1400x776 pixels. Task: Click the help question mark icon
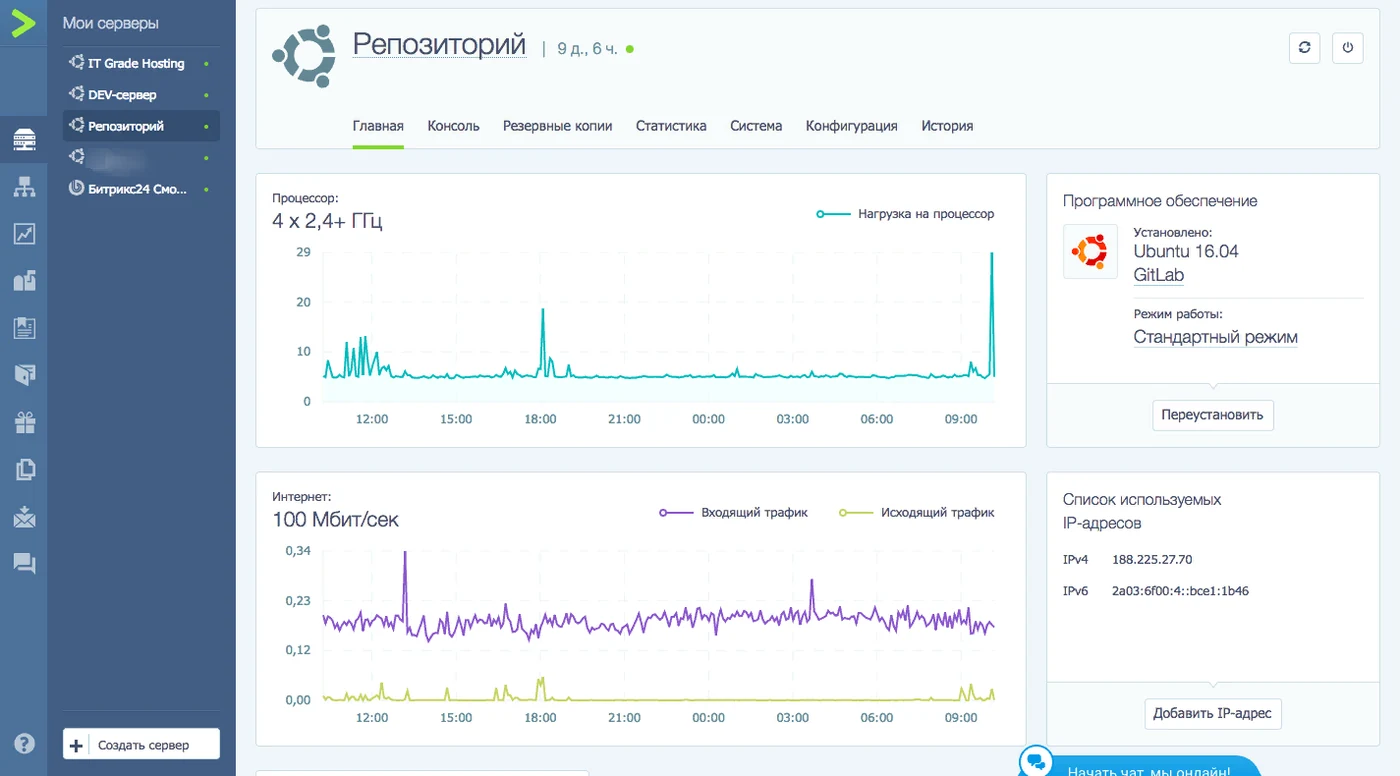[x=24, y=743]
